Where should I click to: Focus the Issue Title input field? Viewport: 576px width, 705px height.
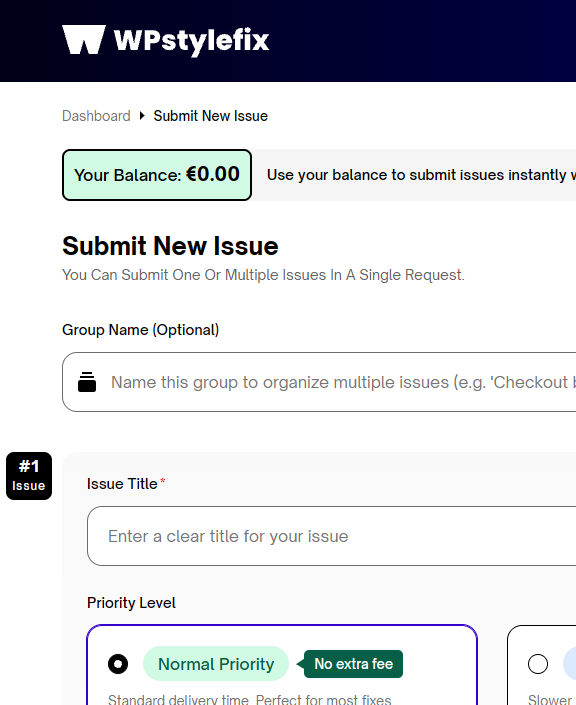[x=332, y=536]
